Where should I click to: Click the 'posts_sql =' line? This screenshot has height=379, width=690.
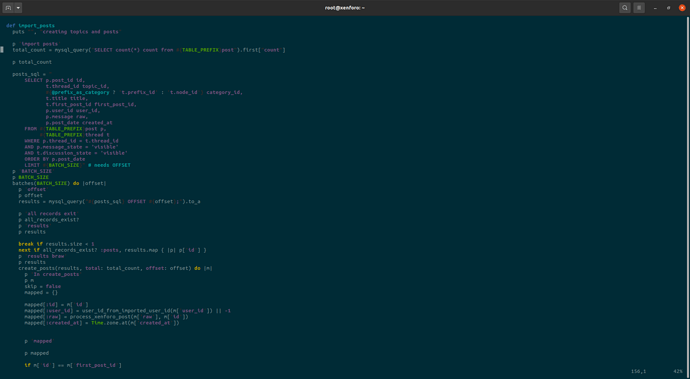32,74
